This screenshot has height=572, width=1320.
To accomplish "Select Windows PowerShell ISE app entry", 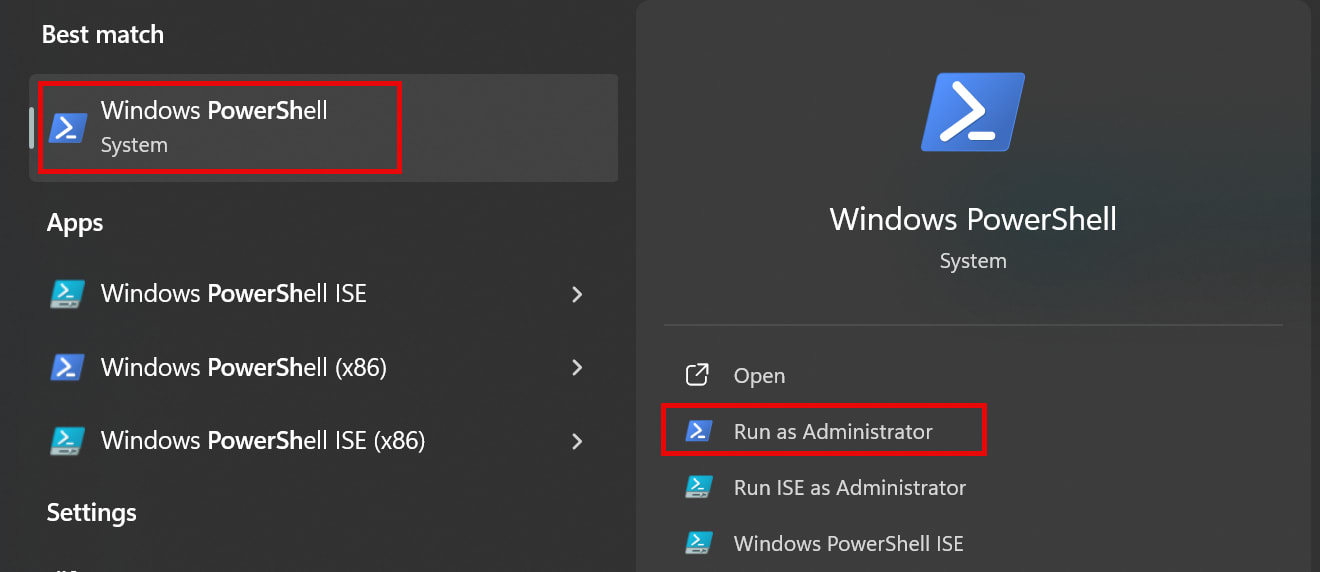I will point(323,294).
